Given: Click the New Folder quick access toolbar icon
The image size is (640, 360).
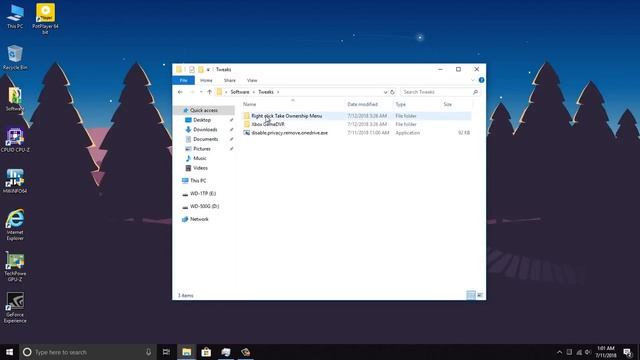Looking at the screenshot, I should [x=201, y=69].
